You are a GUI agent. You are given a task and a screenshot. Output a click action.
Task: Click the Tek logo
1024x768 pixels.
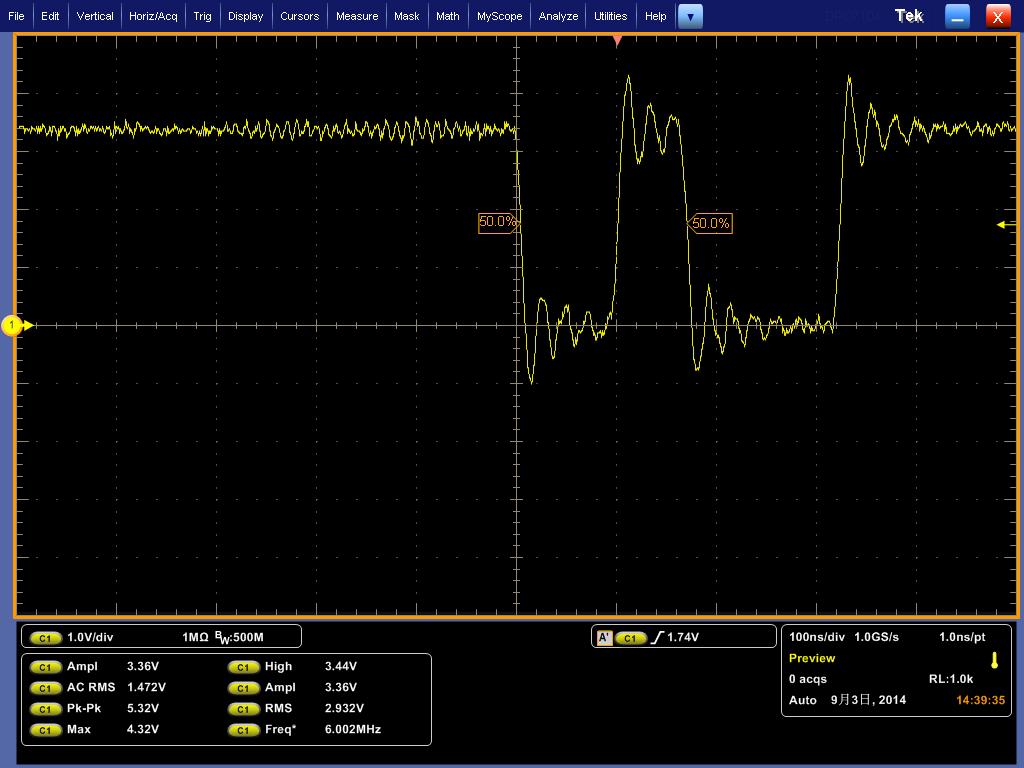pyautogui.click(x=909, y=16)
